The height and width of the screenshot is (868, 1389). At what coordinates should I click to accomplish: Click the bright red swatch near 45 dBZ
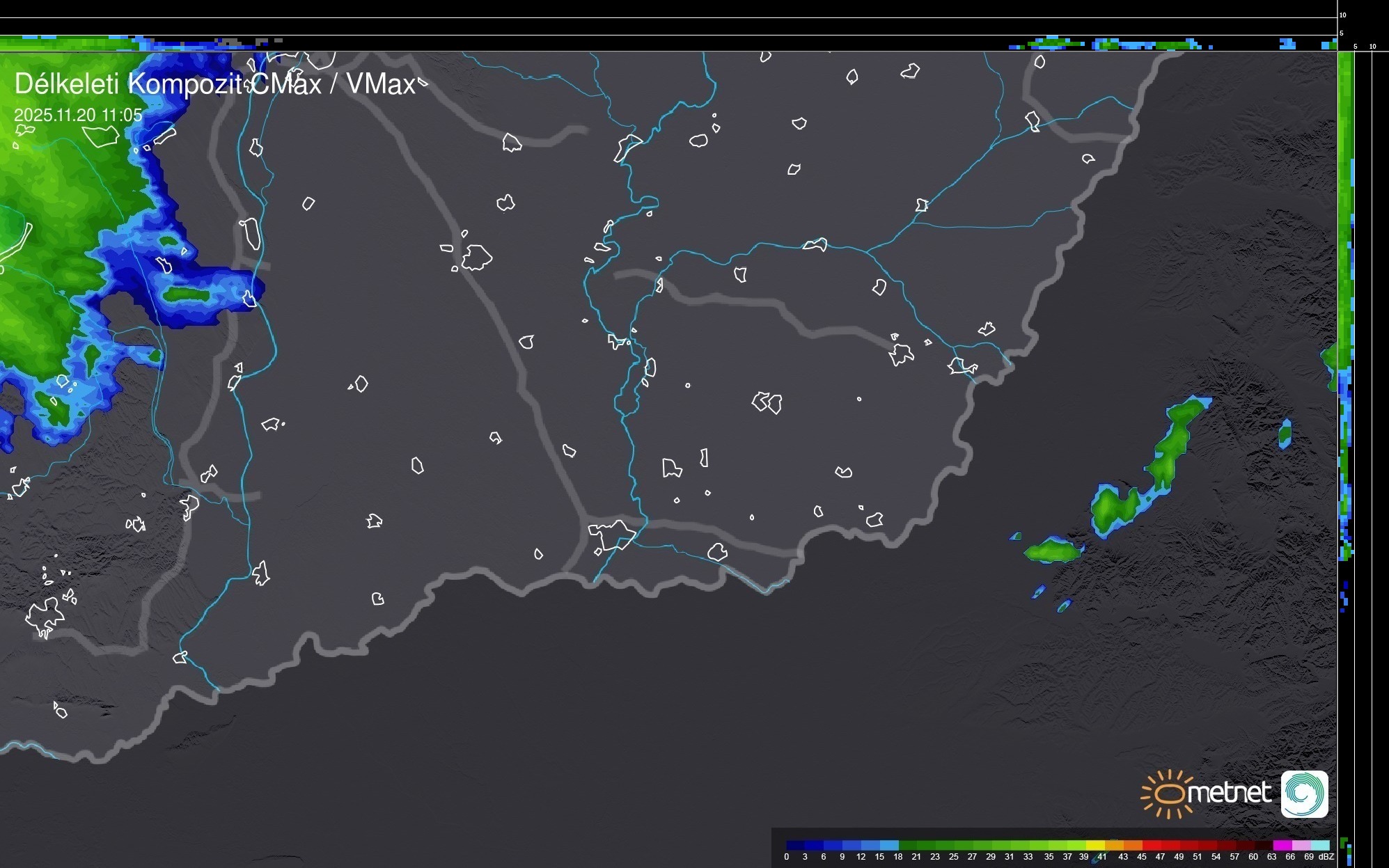pos(1152,845)
